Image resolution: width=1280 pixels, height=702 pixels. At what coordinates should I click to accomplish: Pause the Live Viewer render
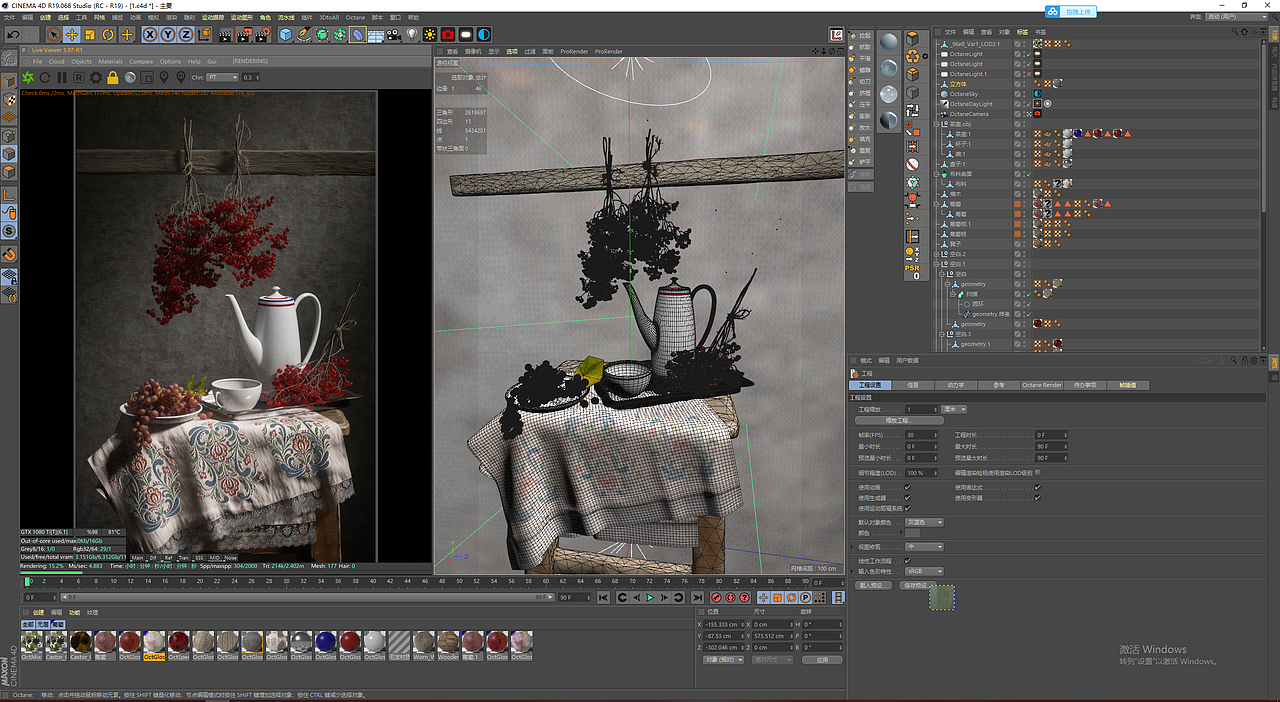(62, 77)
